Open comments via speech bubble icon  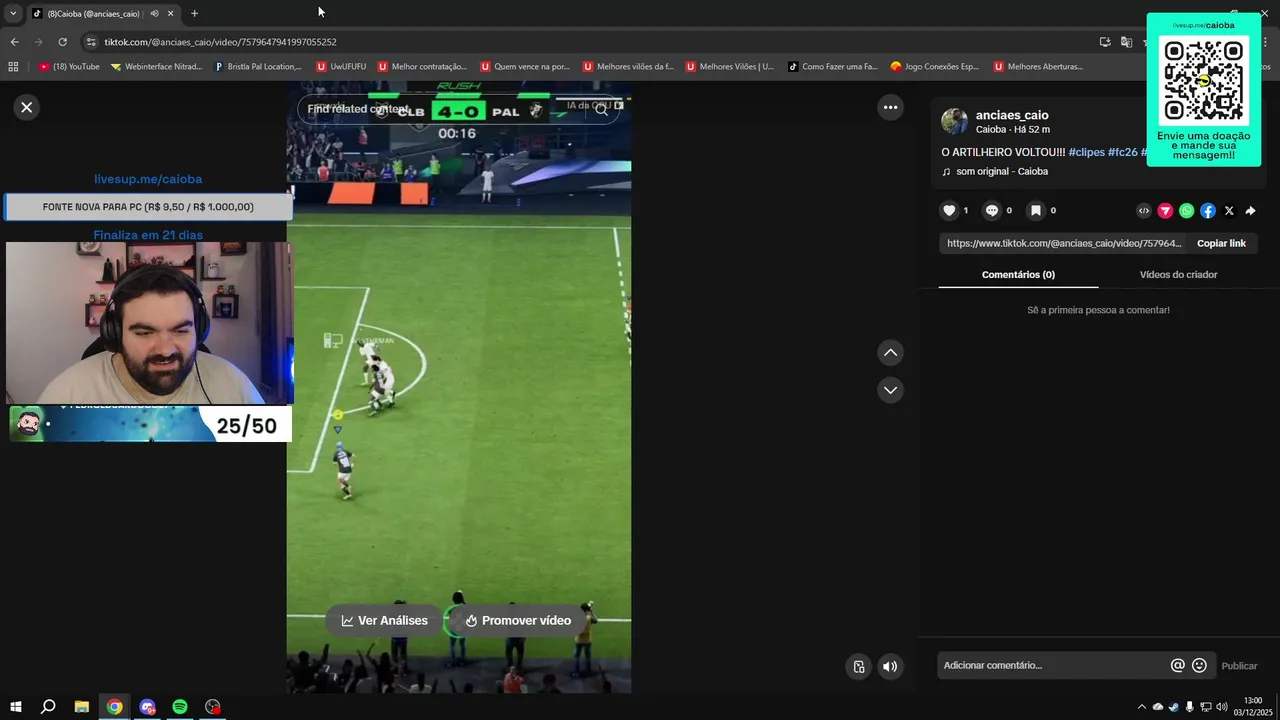[x=992, y=210]
